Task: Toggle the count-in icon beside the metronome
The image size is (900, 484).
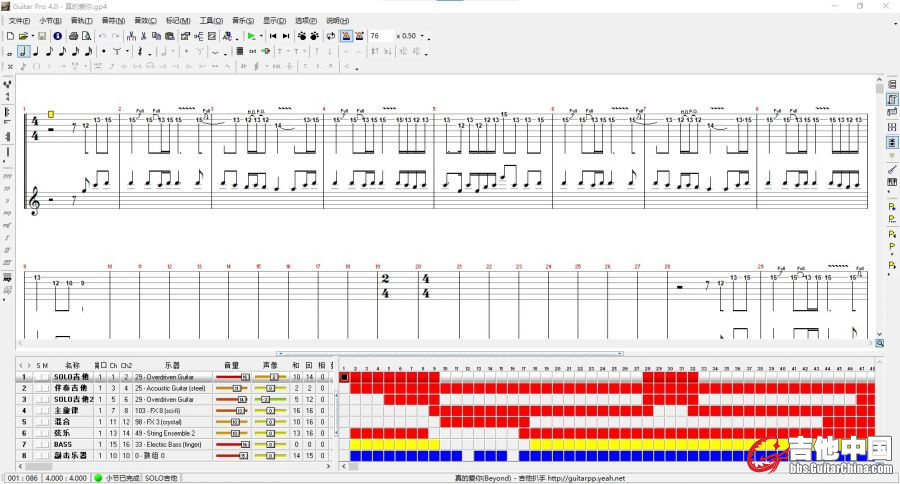Action: coord(359,36)
